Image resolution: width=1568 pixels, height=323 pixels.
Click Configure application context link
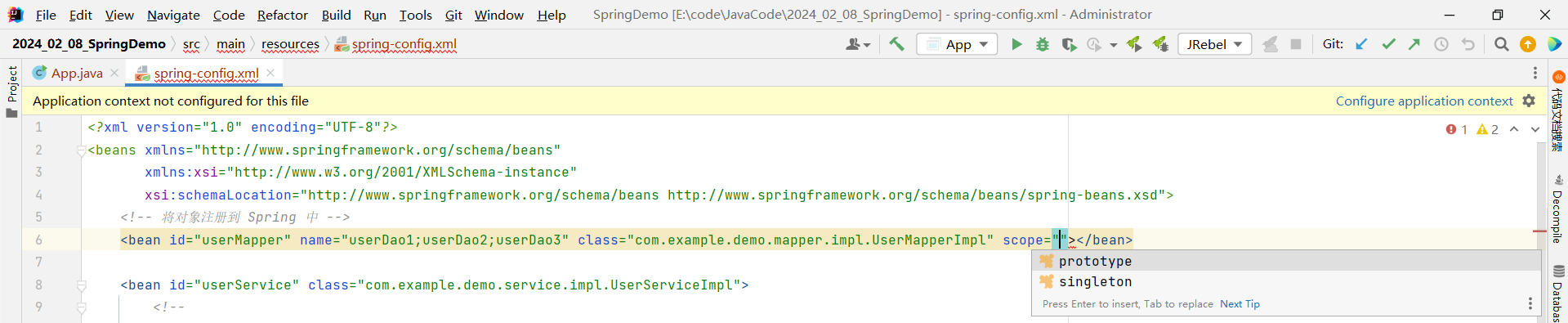point(1424,101)
